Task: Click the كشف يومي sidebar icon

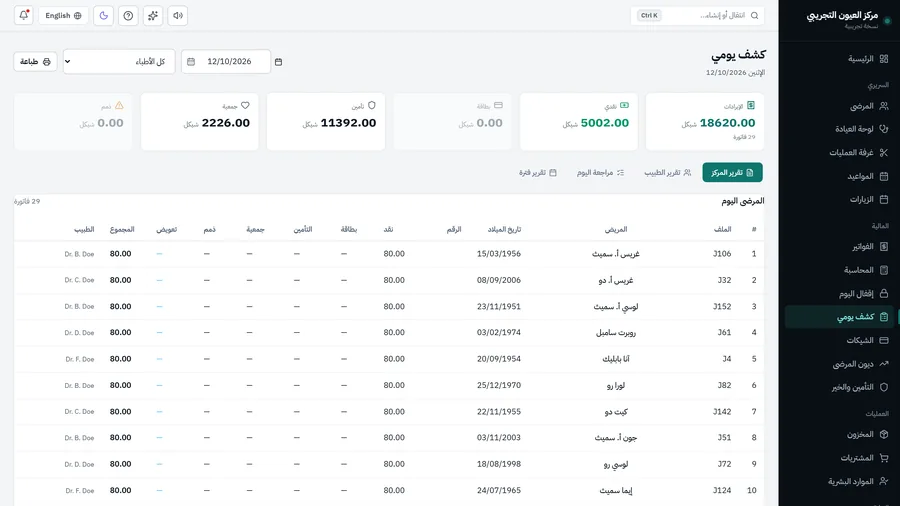Action: coord(884,317)
